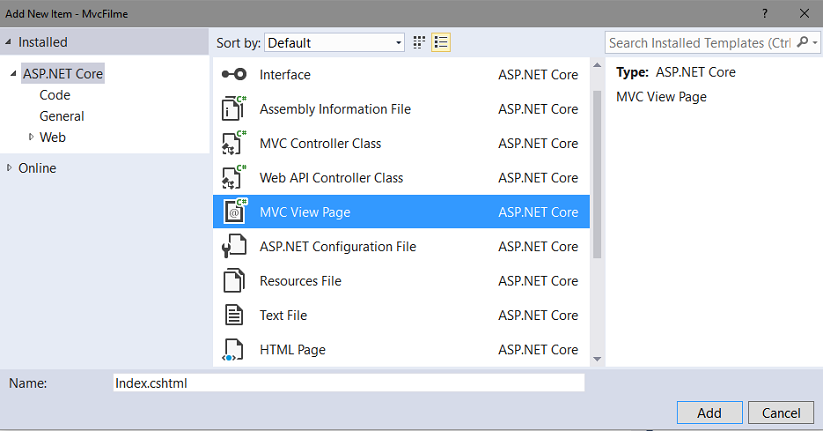Collapse the Installed section

pos(8,42)
